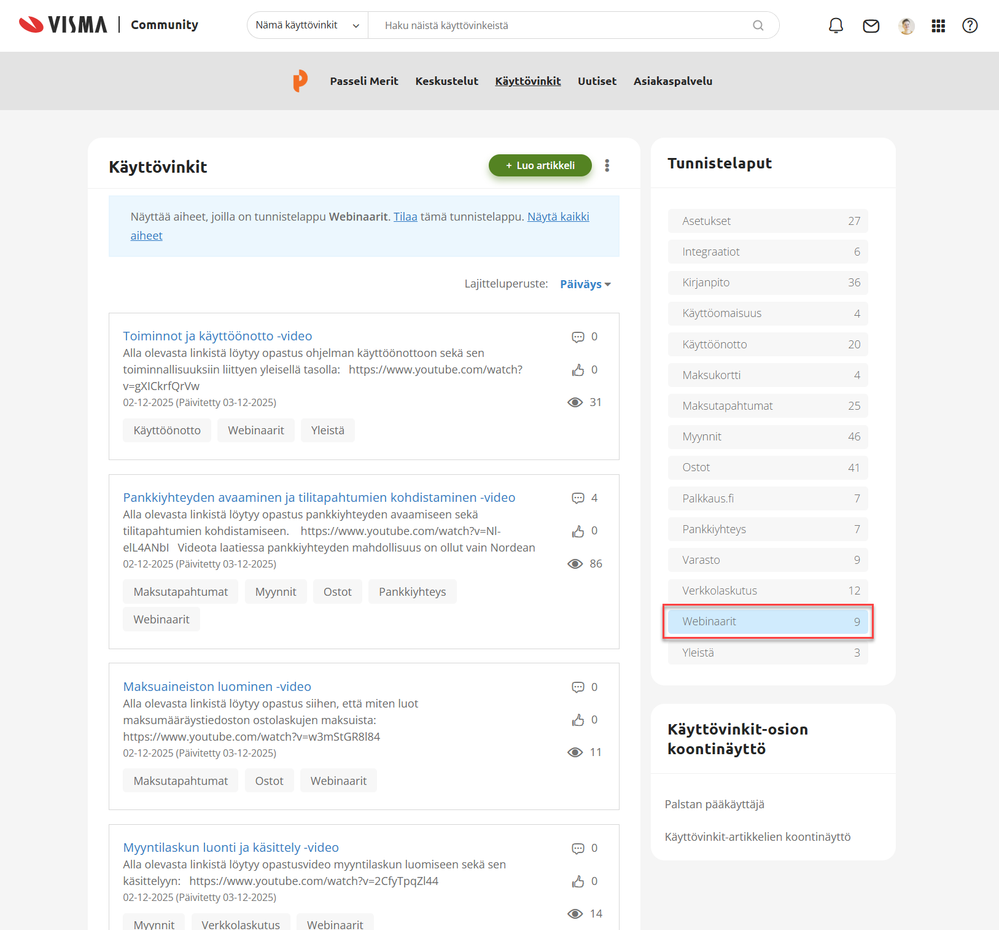Select Käyttöomaisuus tag in sidebar
999x930 pixels.
pyautogui.click(x=768, y=313)
